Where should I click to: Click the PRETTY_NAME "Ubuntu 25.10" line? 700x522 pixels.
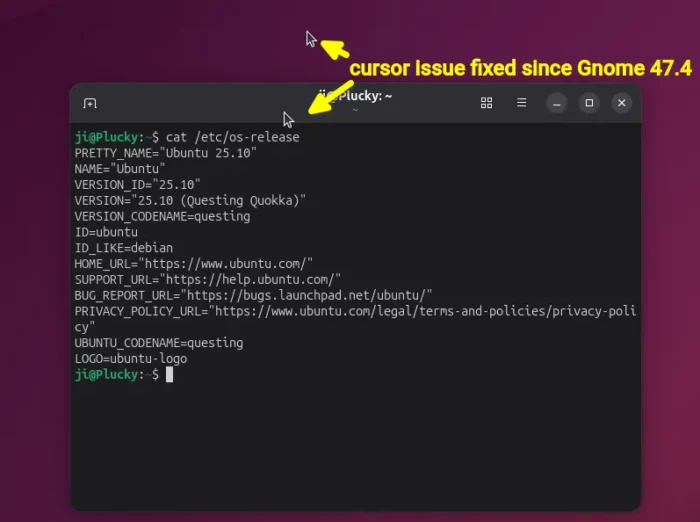(x=165, y=153)
